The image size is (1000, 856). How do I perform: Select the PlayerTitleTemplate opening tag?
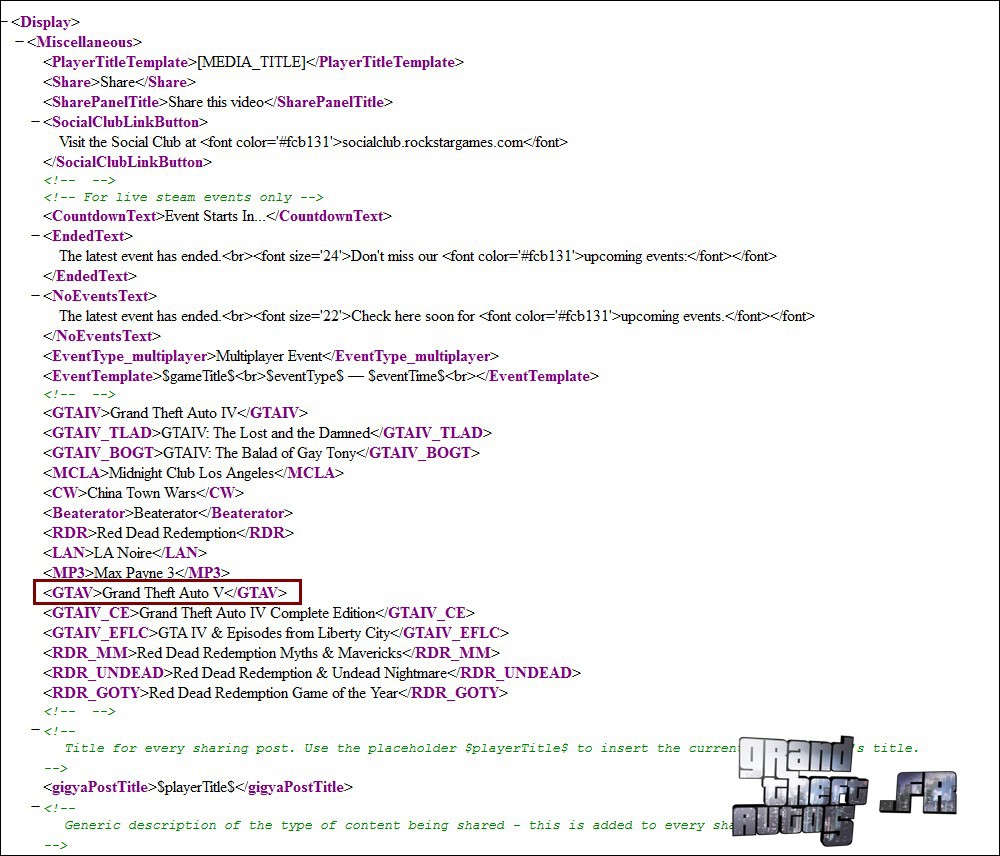tap(120, 63)
